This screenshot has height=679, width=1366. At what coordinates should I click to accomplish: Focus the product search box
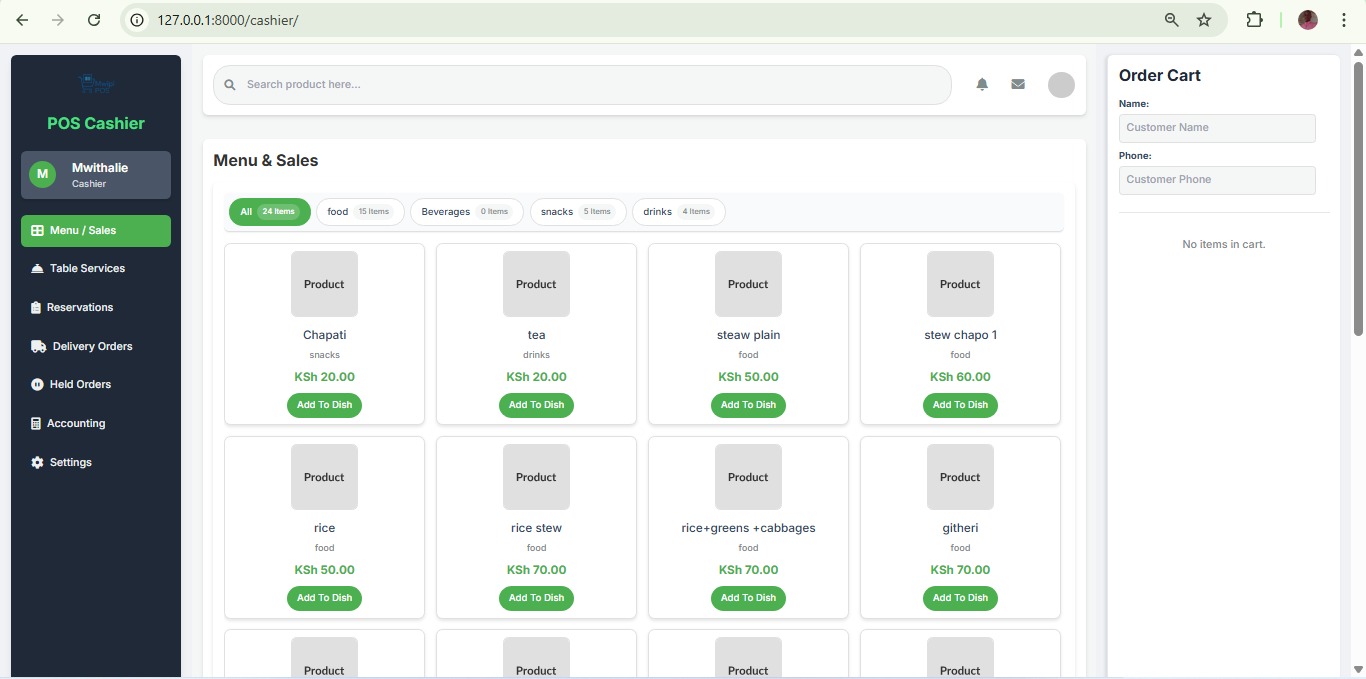click(590, 85)
